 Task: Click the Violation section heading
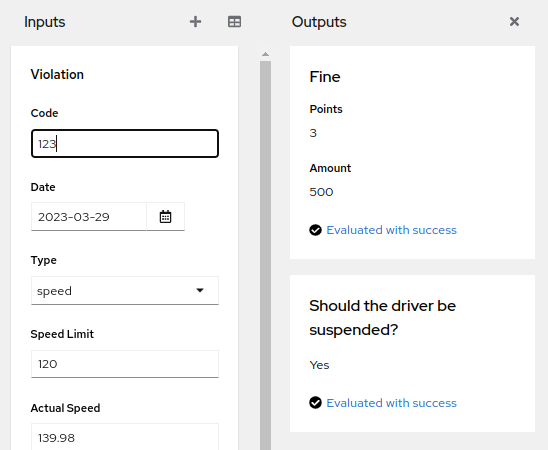click(57, 74)
